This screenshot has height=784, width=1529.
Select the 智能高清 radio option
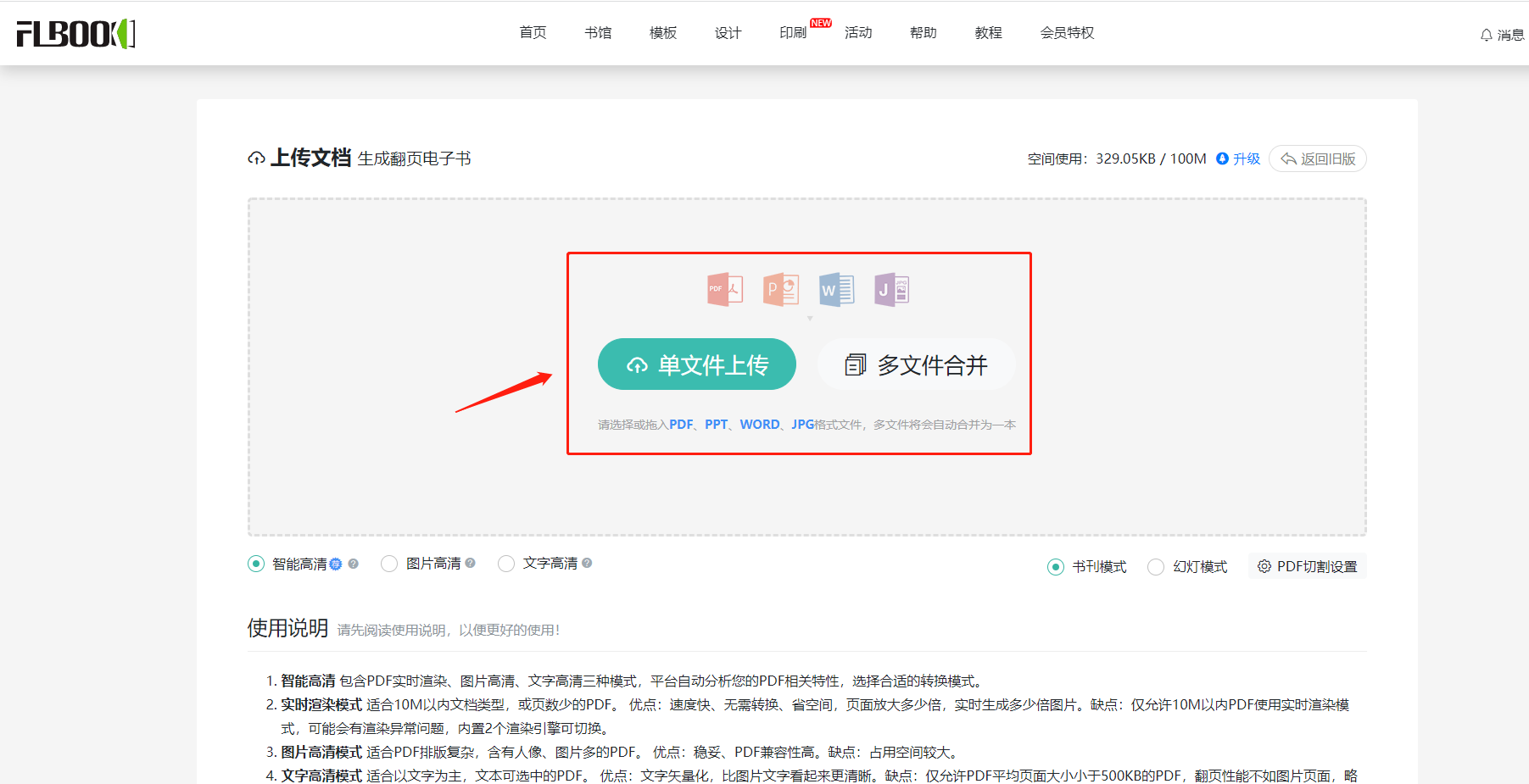256,564
